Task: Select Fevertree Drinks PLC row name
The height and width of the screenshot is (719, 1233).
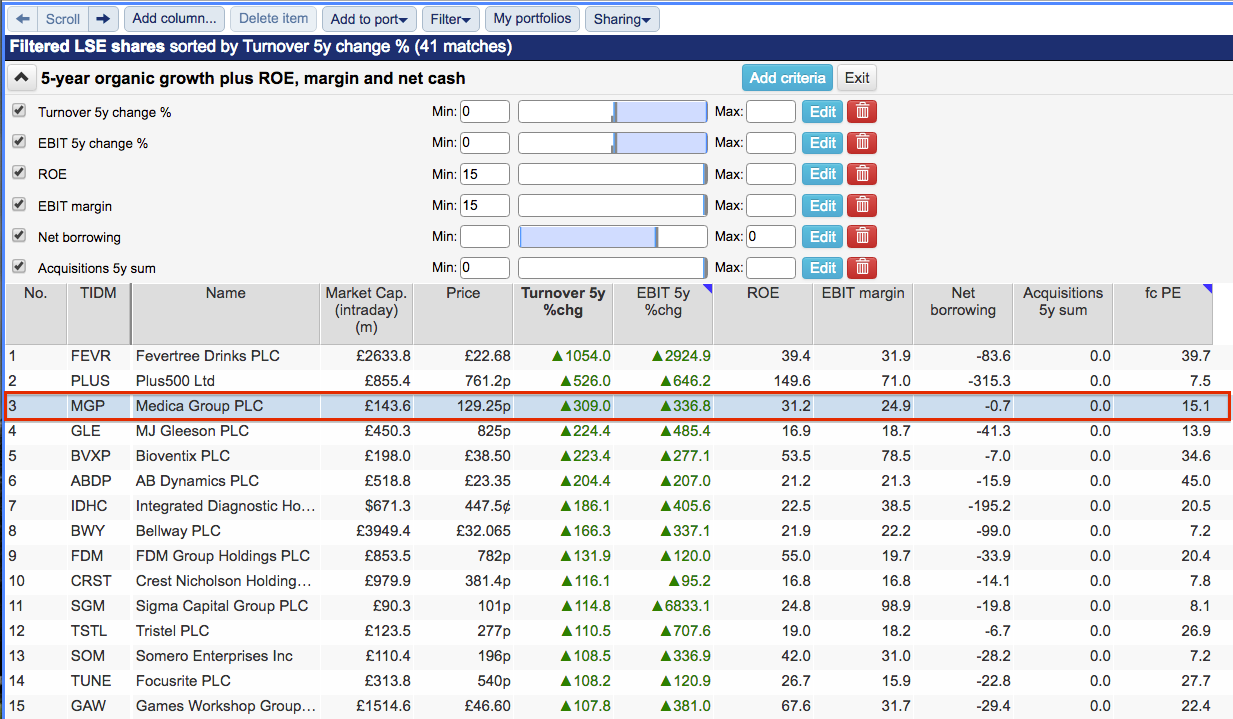Action: pyautogui.click(x=208, y=356)
